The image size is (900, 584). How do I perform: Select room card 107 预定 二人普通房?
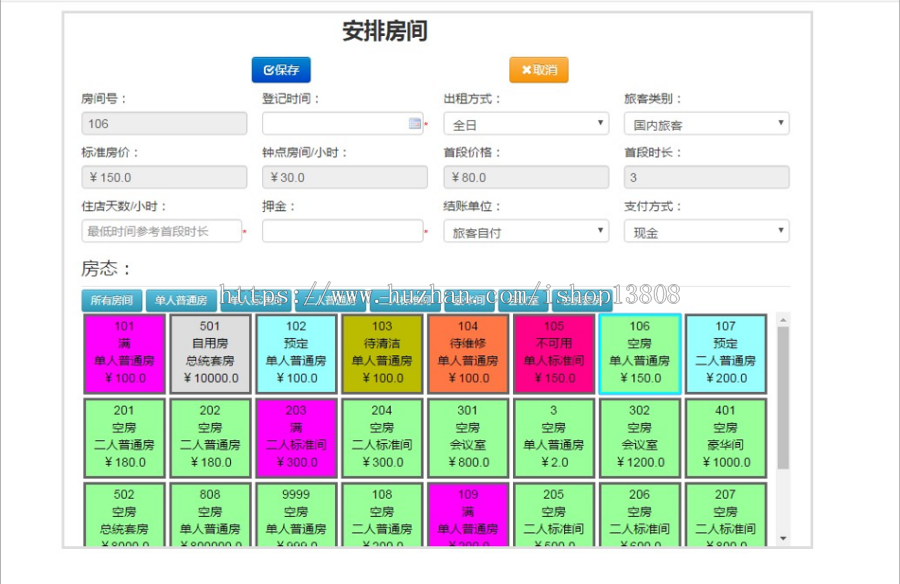point(726,354)
